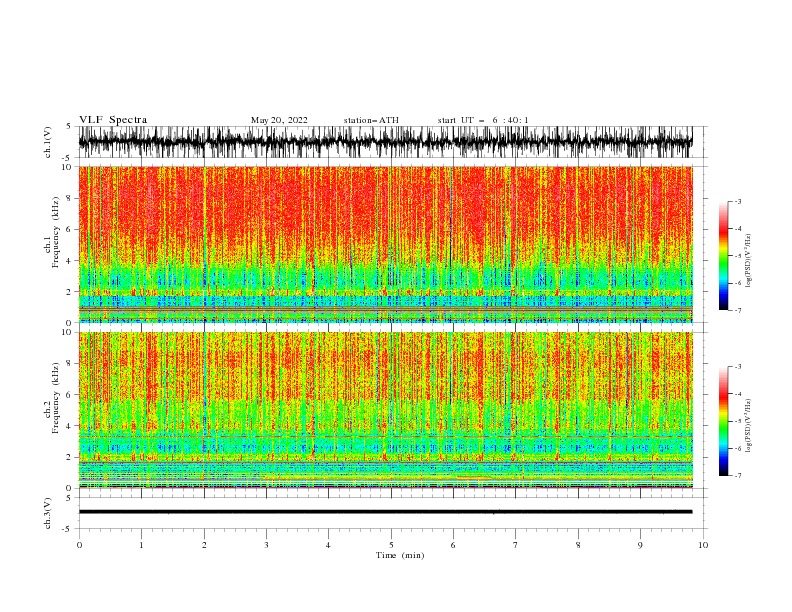Click the "-3" tick on ch.1 colorbar

pos(738,201)
